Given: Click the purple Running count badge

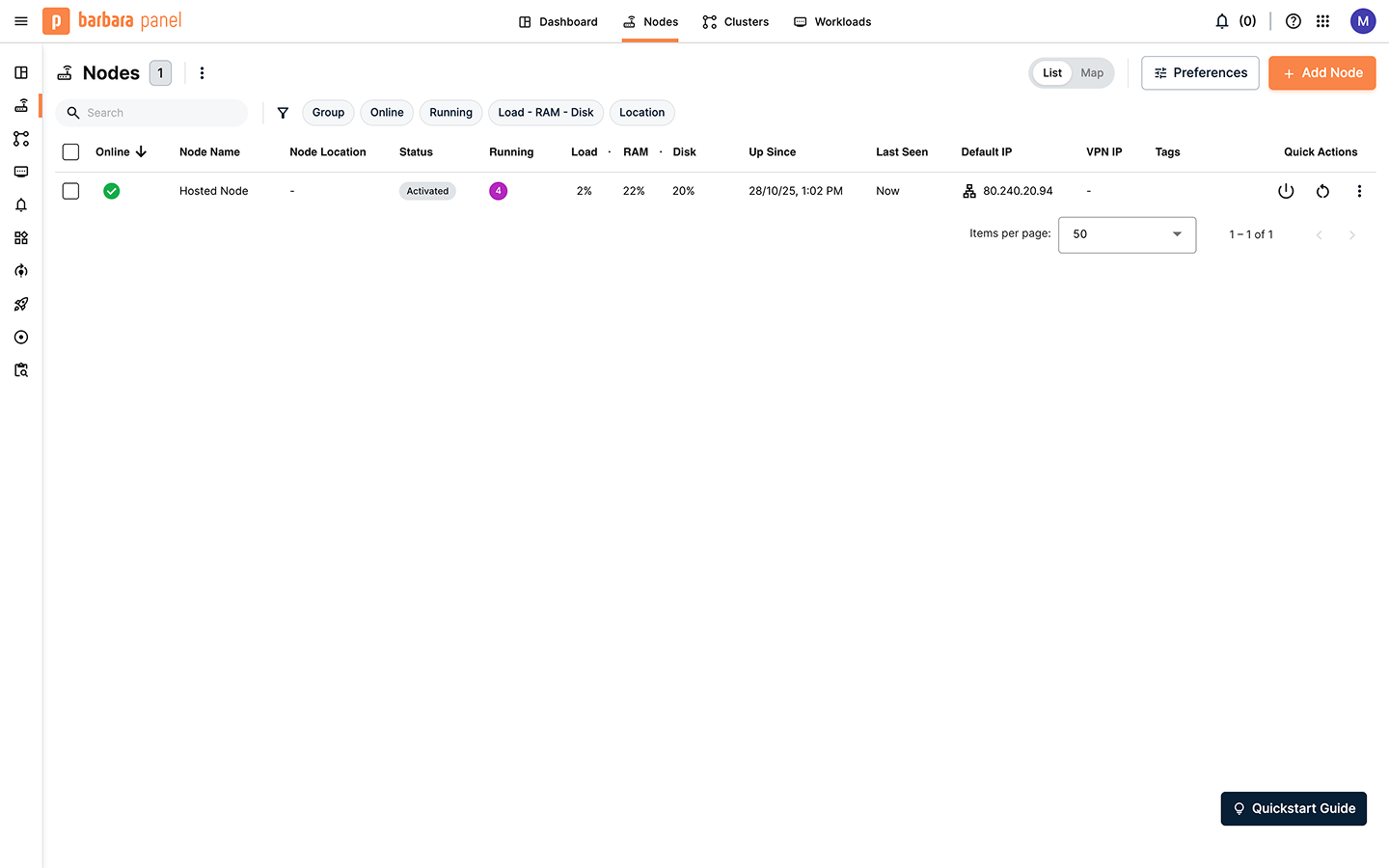Looking at the screenshot, I should 498,191.
